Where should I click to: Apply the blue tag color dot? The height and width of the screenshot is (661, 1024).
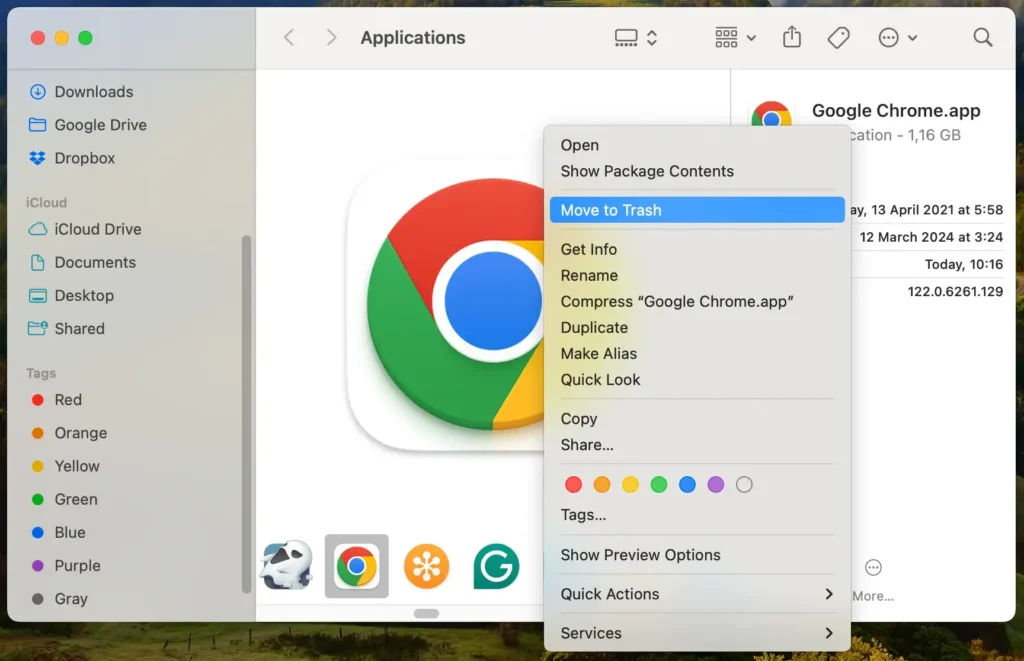click(x=687, y=485)
